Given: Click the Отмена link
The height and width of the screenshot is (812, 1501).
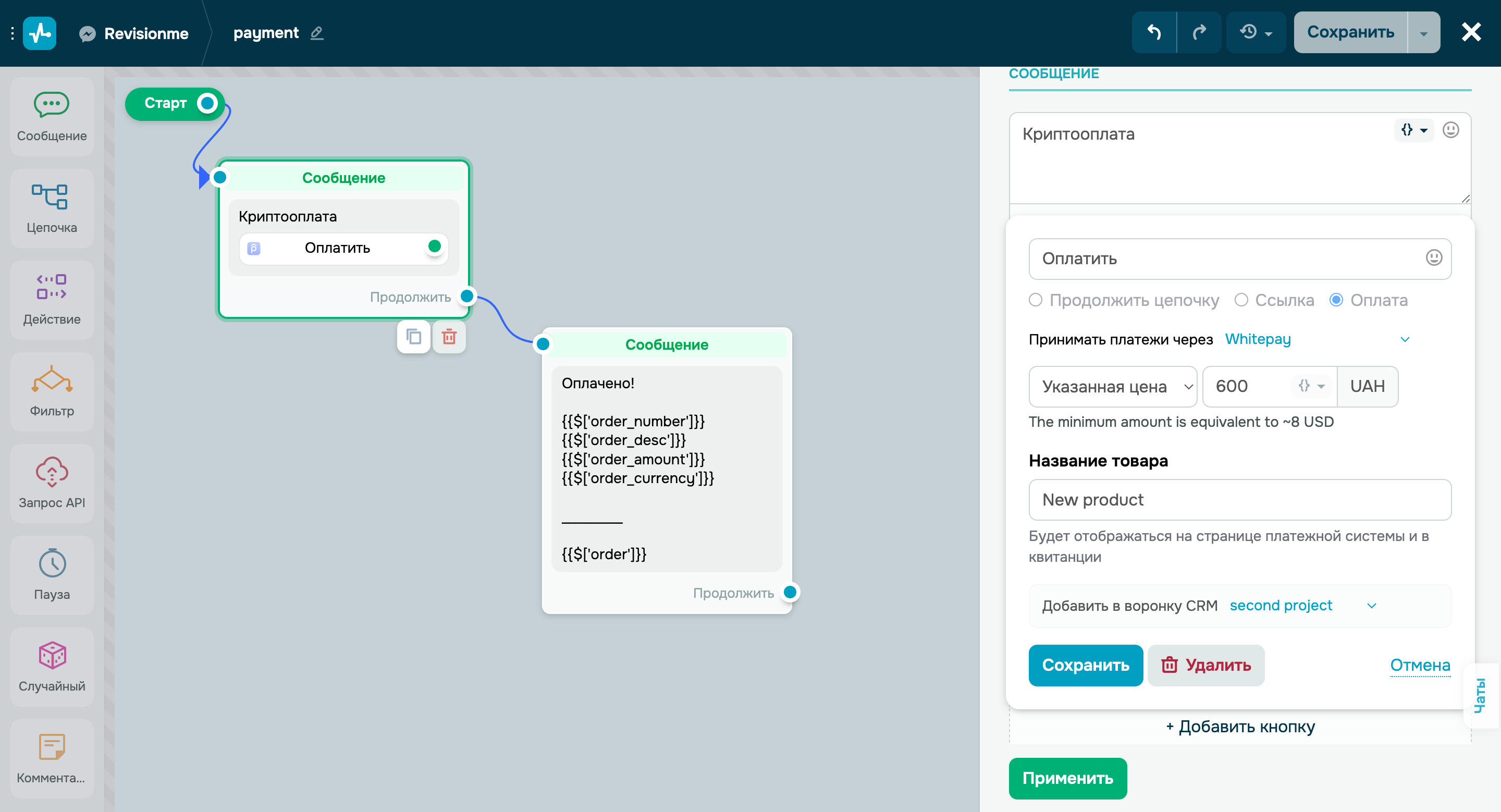Looking at the screenshot, I should pos(1419,665).
